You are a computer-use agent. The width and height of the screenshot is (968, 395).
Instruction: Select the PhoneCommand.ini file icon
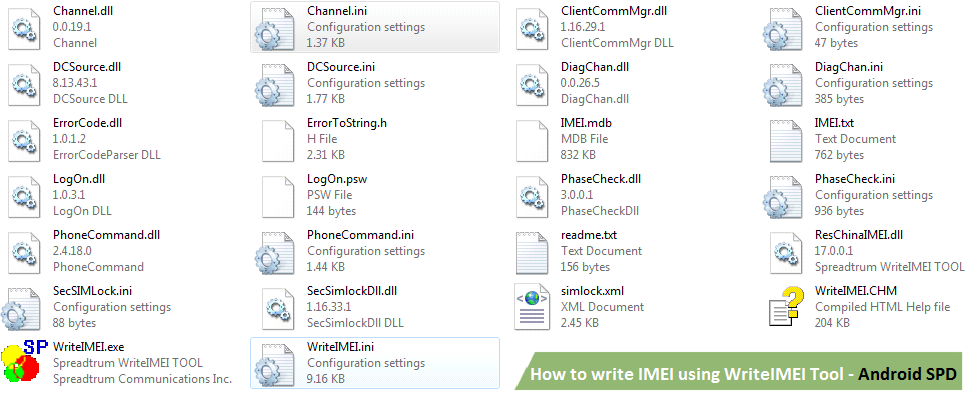coord(275,253)
